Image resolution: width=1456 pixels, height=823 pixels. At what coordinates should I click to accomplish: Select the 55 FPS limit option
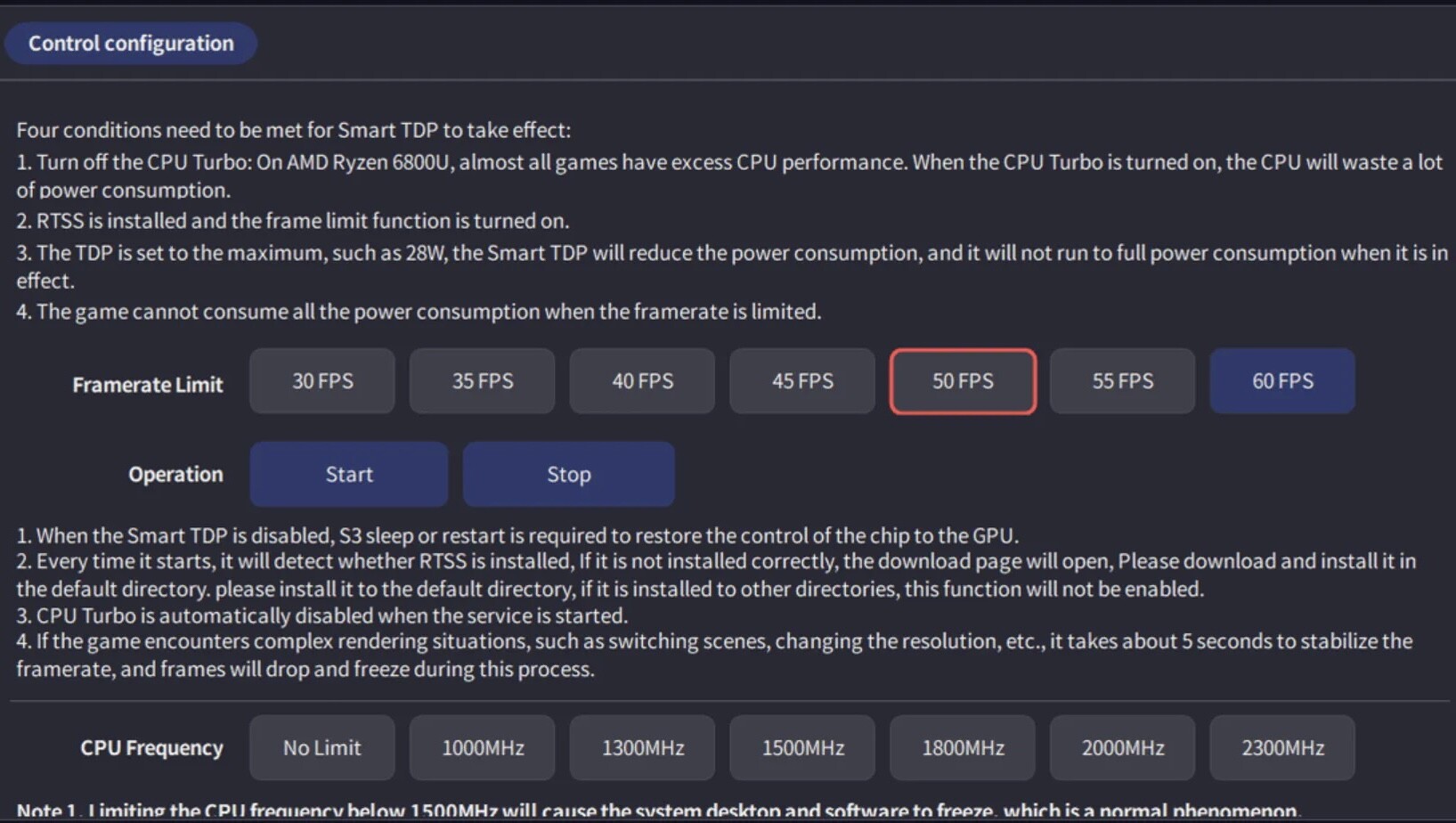(x=1122, y=381)
